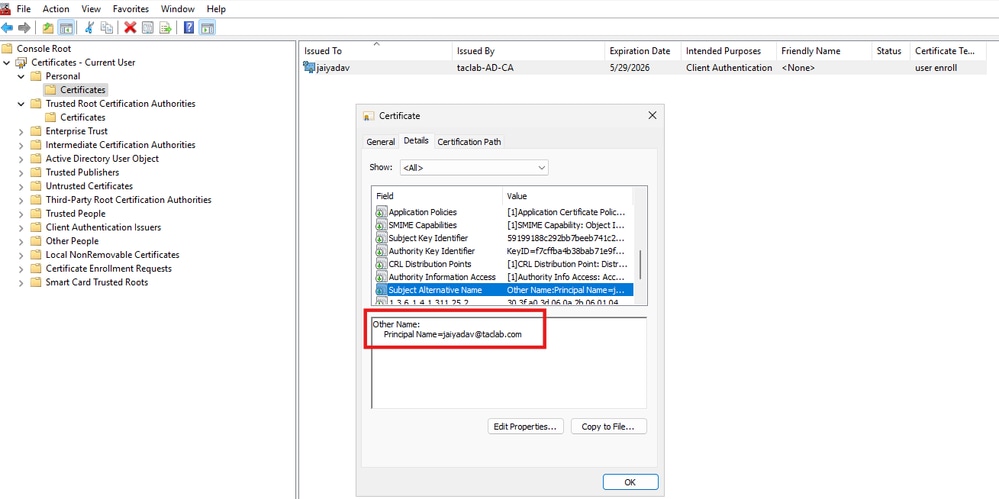
Task: Select the Subject Key Identifier field row
Action: [x=503, y=238]
